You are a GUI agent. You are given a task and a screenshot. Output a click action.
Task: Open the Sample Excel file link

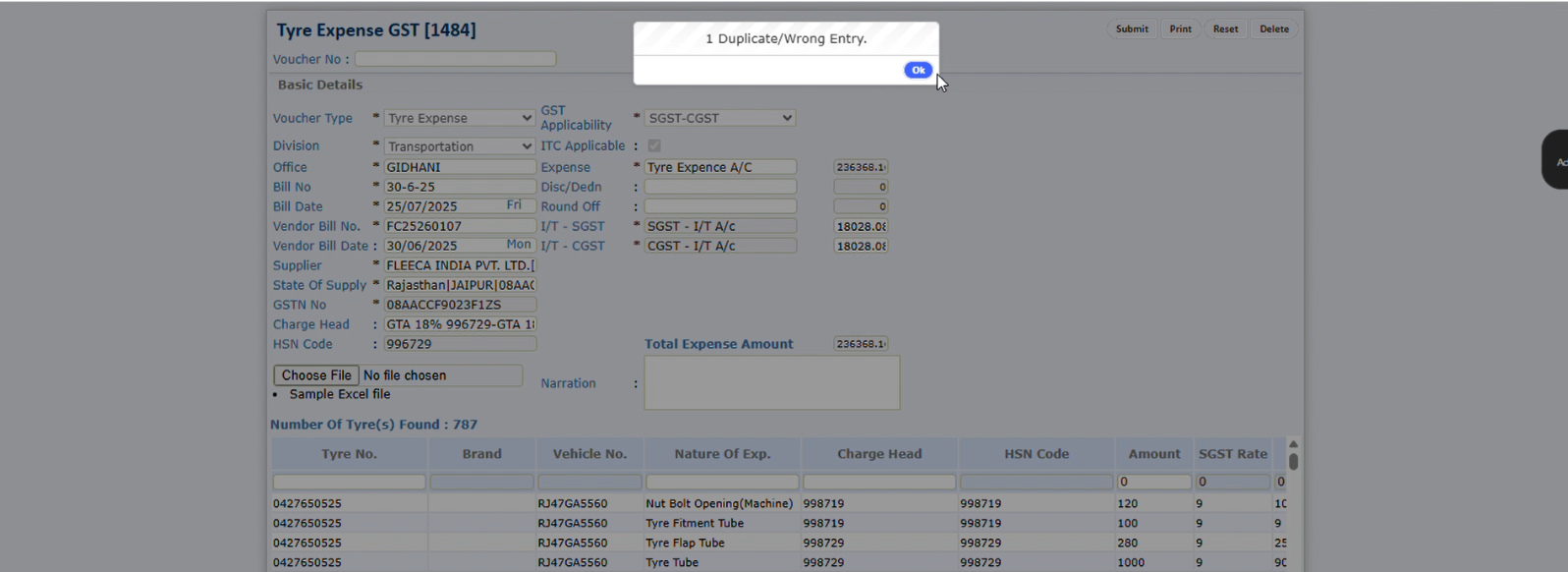tap(339, 394)
